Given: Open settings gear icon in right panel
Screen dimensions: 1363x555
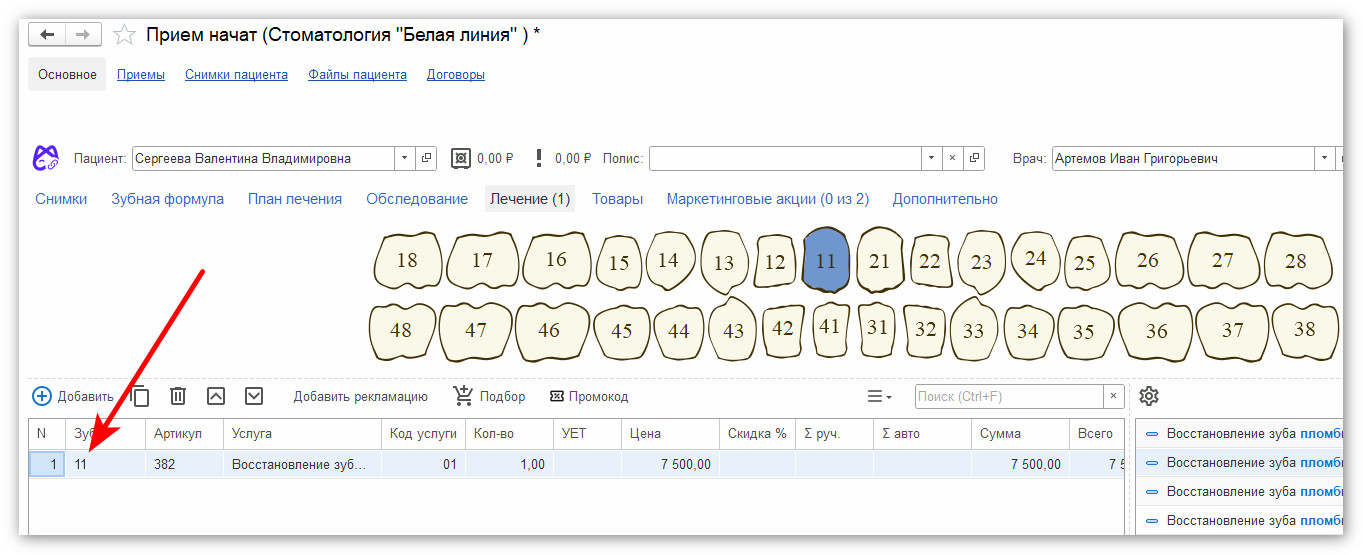Looking at the screenshot, I should (x=1149, y=396).
